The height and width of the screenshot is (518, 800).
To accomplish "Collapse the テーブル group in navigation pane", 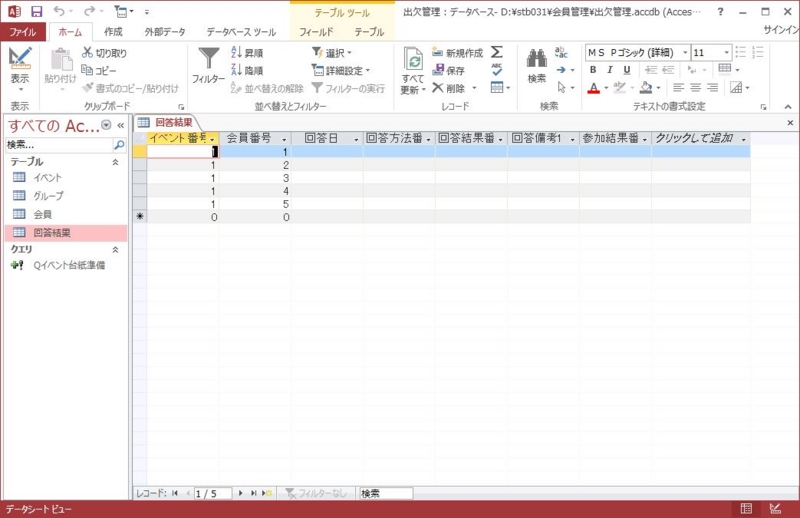I will pyautogui.click(x=116, y=162).
